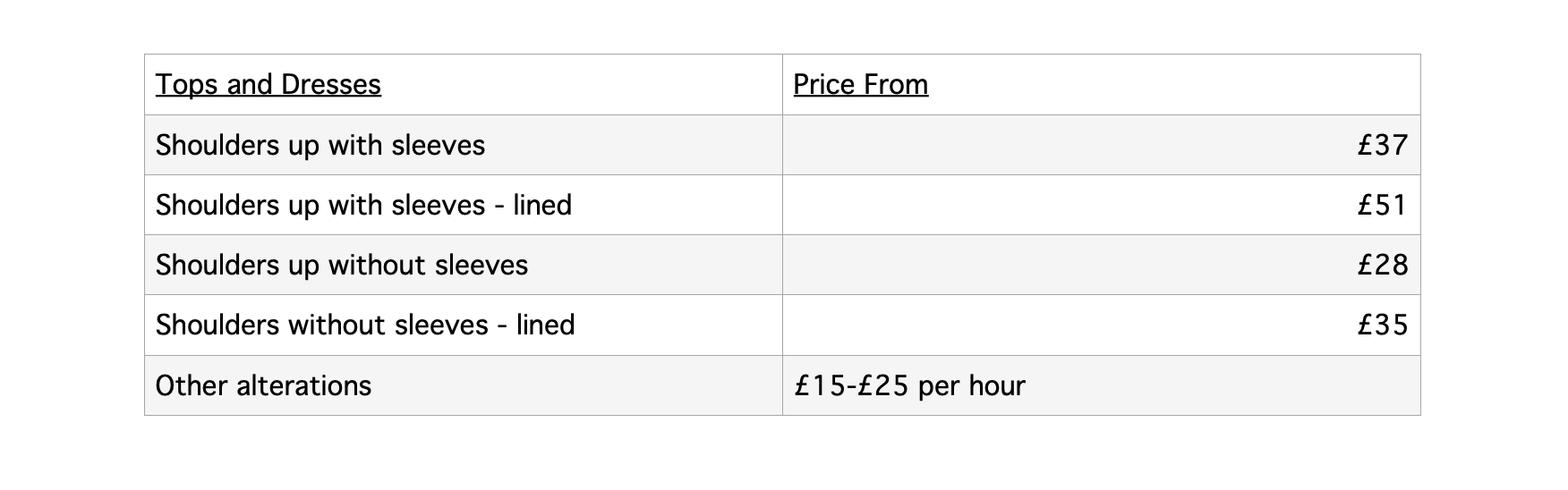Click the Other alterations label
1568x490 pixels.
[263, 385]
